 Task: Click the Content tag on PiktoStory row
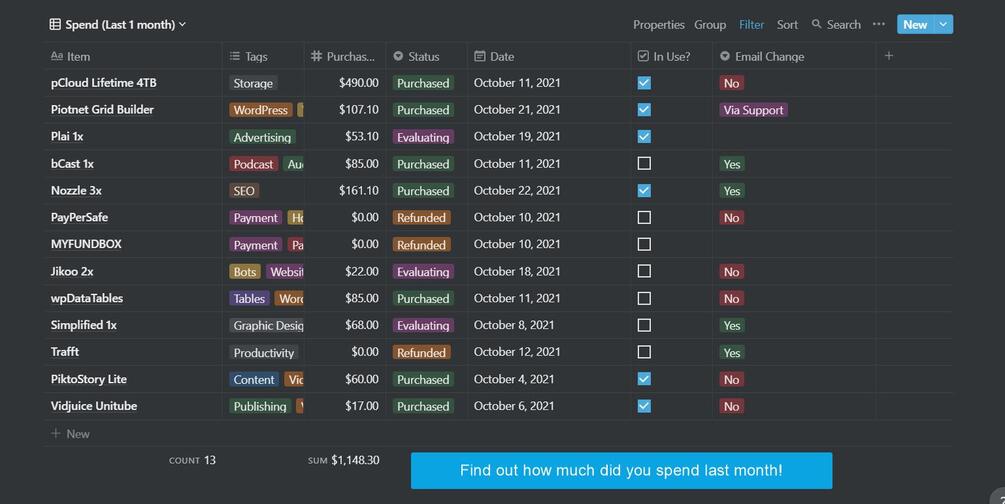(x=254, y=380)
